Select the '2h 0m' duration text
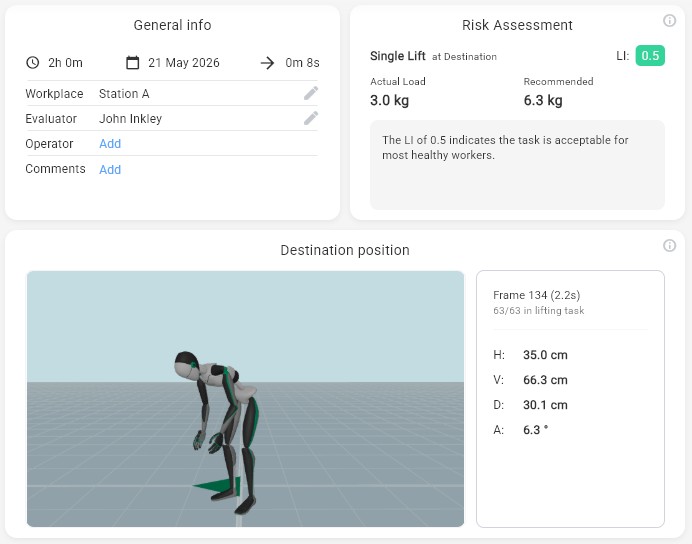 [x=65, y=63]
